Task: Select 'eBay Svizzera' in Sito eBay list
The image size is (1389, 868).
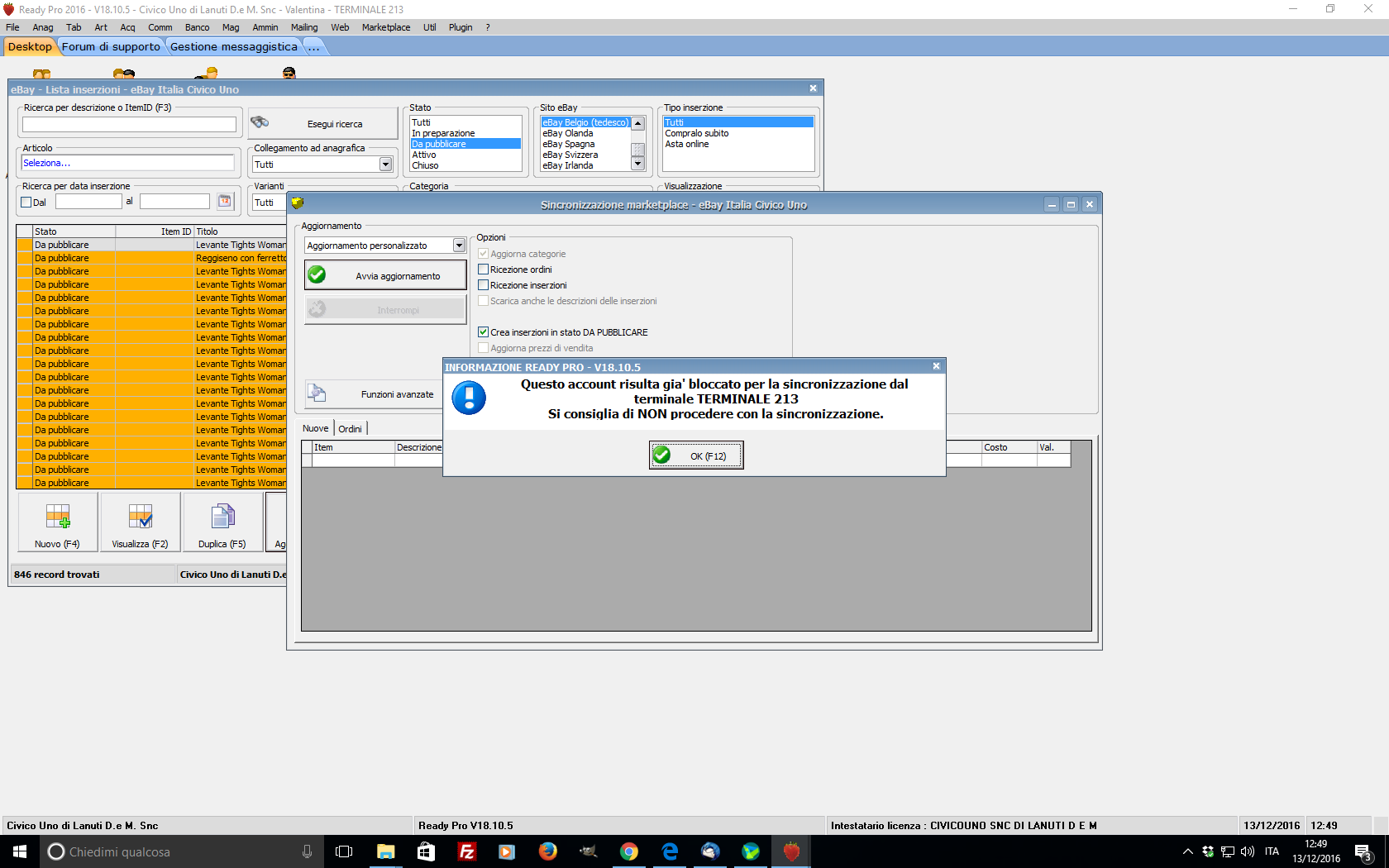Action: point(585,155)
